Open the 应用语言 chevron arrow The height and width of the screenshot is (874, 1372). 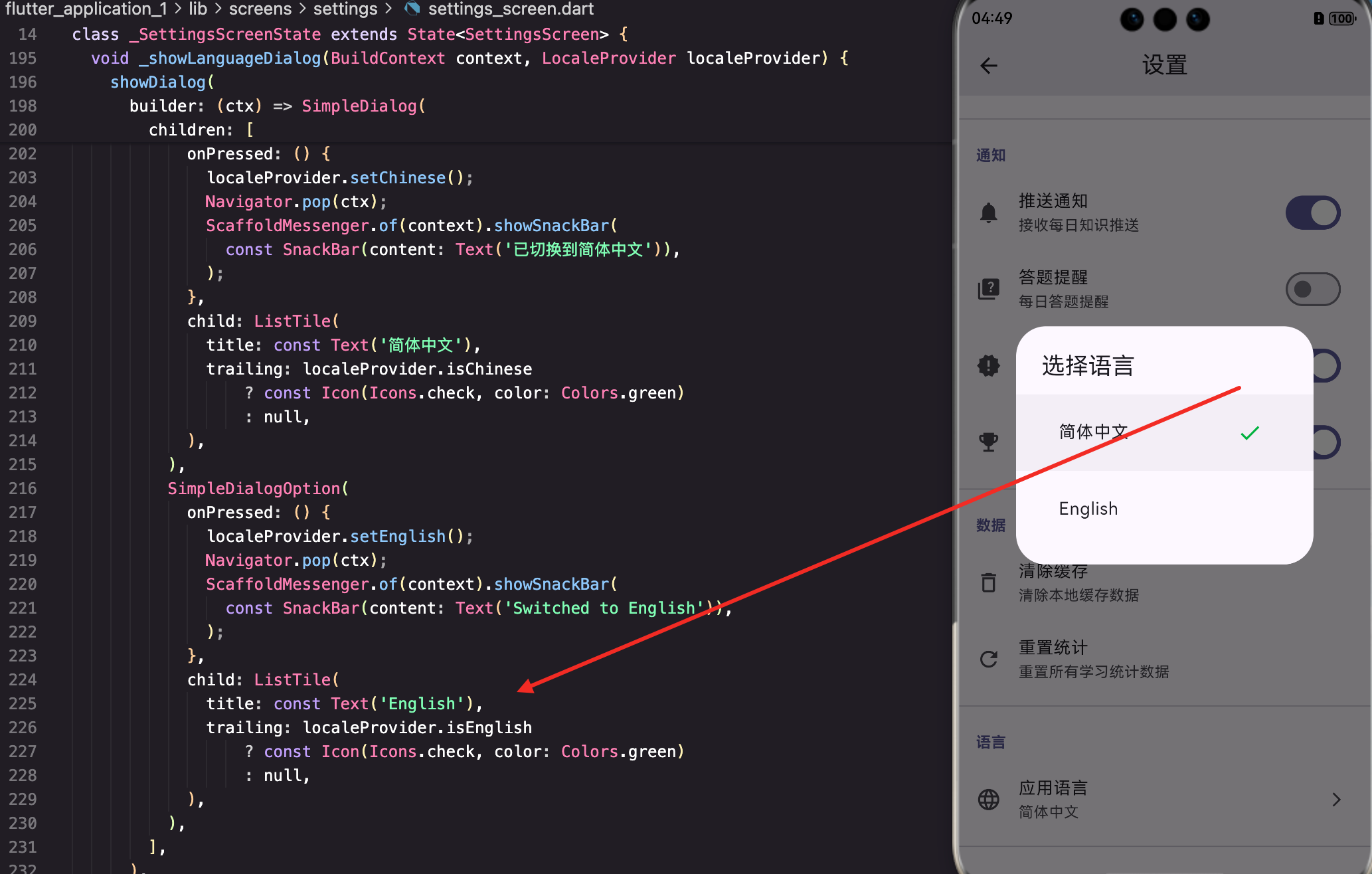pyautogui.click(x=1336, y=800)
